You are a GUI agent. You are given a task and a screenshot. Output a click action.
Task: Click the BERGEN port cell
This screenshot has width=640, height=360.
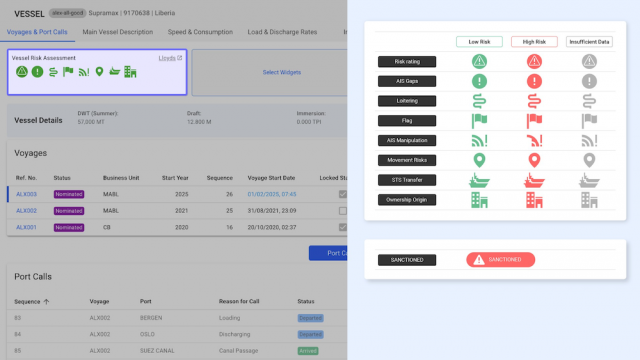point(151,318)
